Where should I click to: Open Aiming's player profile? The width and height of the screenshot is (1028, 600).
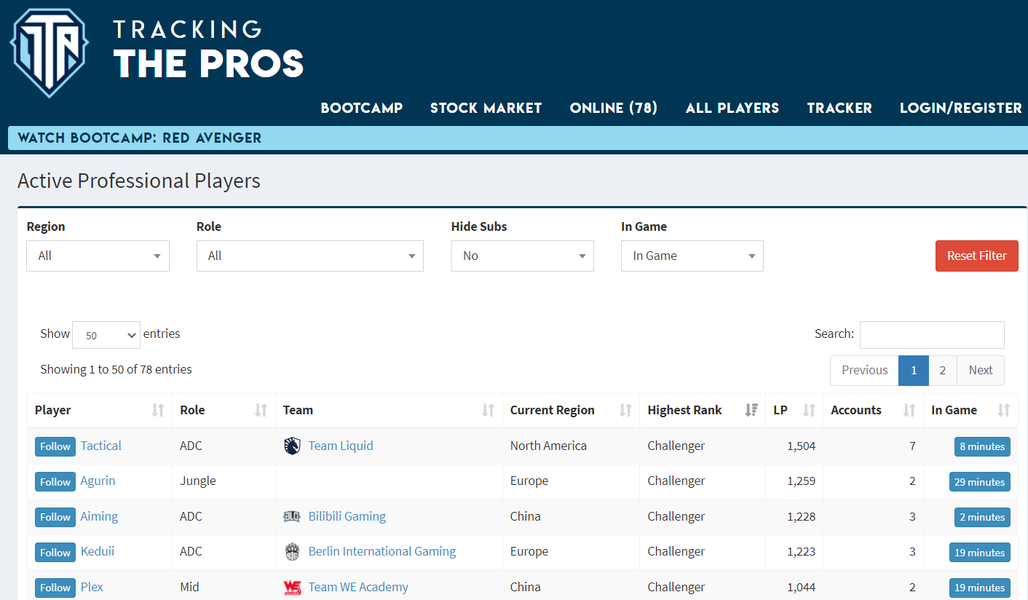99,517
